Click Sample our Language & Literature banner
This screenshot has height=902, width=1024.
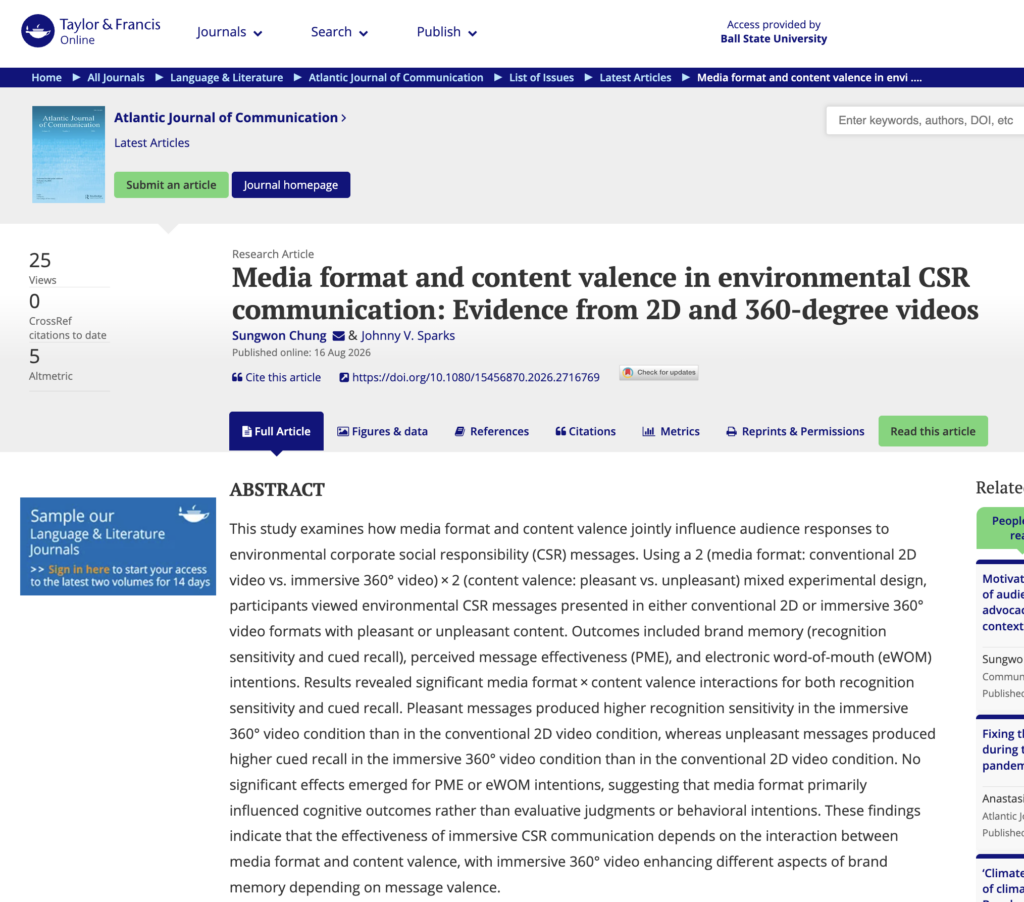tap(118, 546)
